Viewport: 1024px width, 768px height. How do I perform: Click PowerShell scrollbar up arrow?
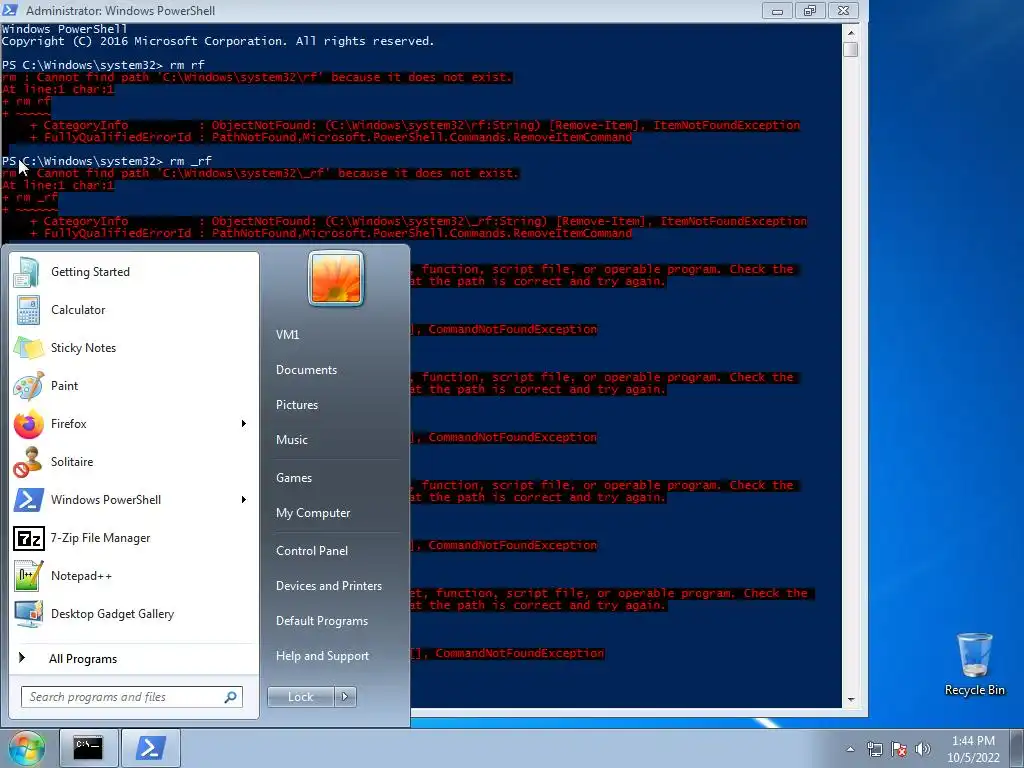pos(850,31)
